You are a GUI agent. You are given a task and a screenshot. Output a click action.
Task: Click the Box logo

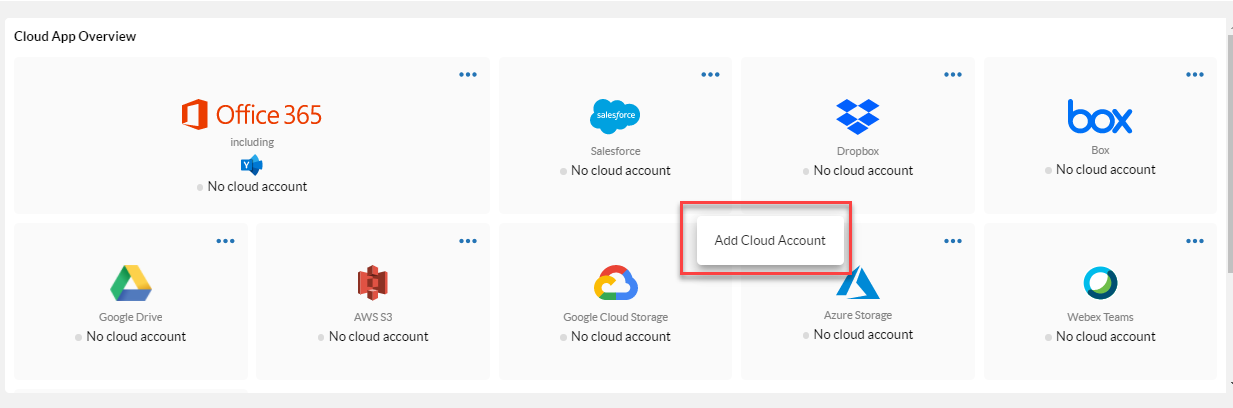[1100, 116]
